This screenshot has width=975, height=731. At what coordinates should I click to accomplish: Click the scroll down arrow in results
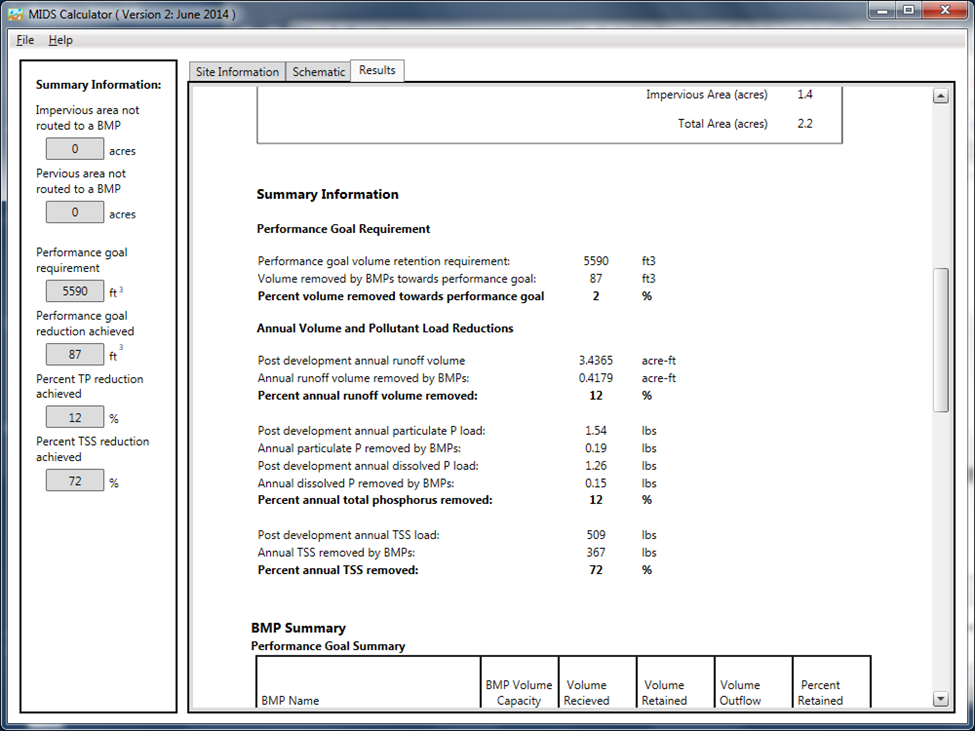940,699
